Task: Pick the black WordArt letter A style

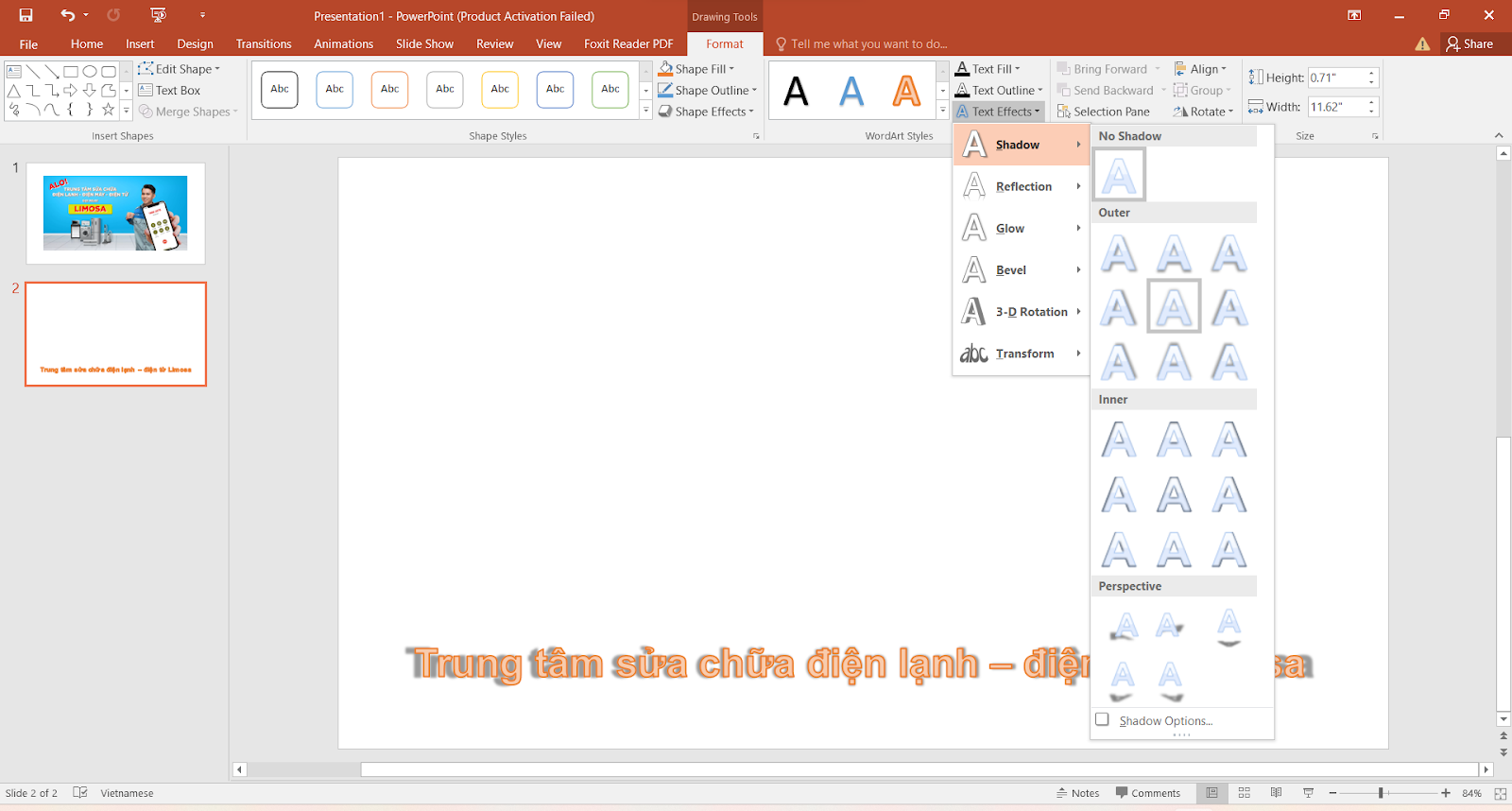Action: [x=797, y=91]
